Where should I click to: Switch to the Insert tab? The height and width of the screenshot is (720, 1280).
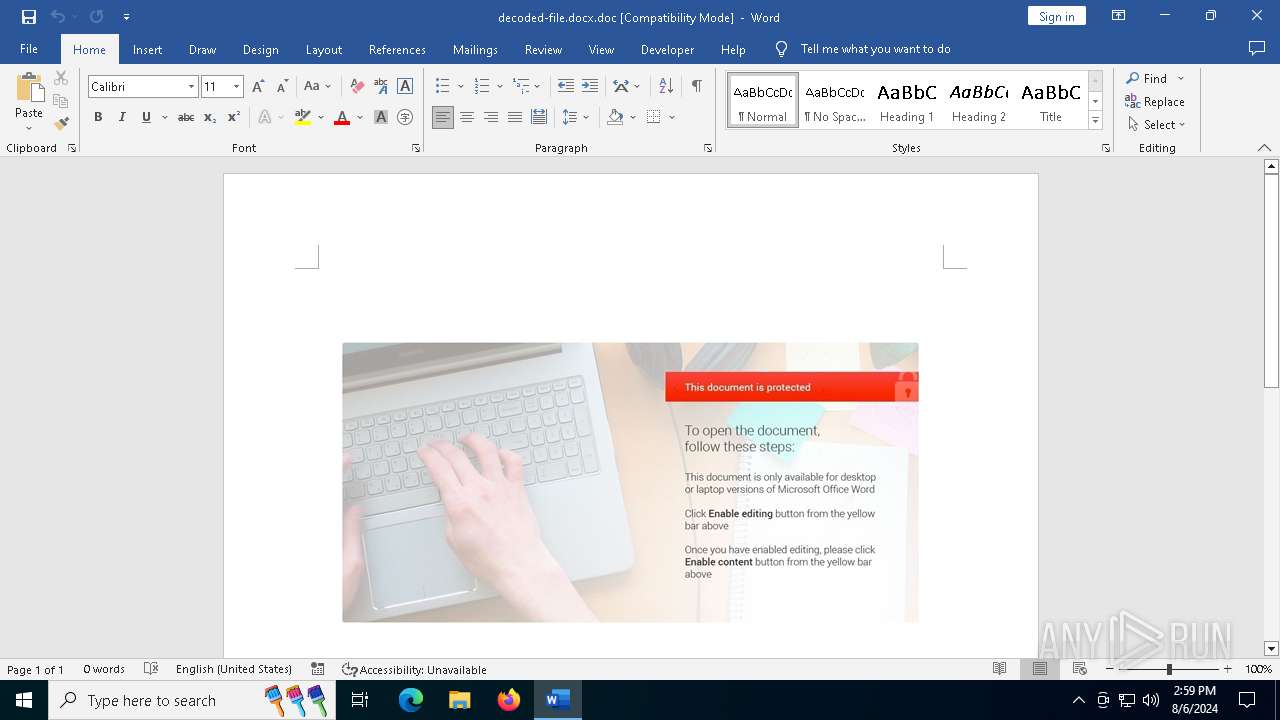coord(147,49)
